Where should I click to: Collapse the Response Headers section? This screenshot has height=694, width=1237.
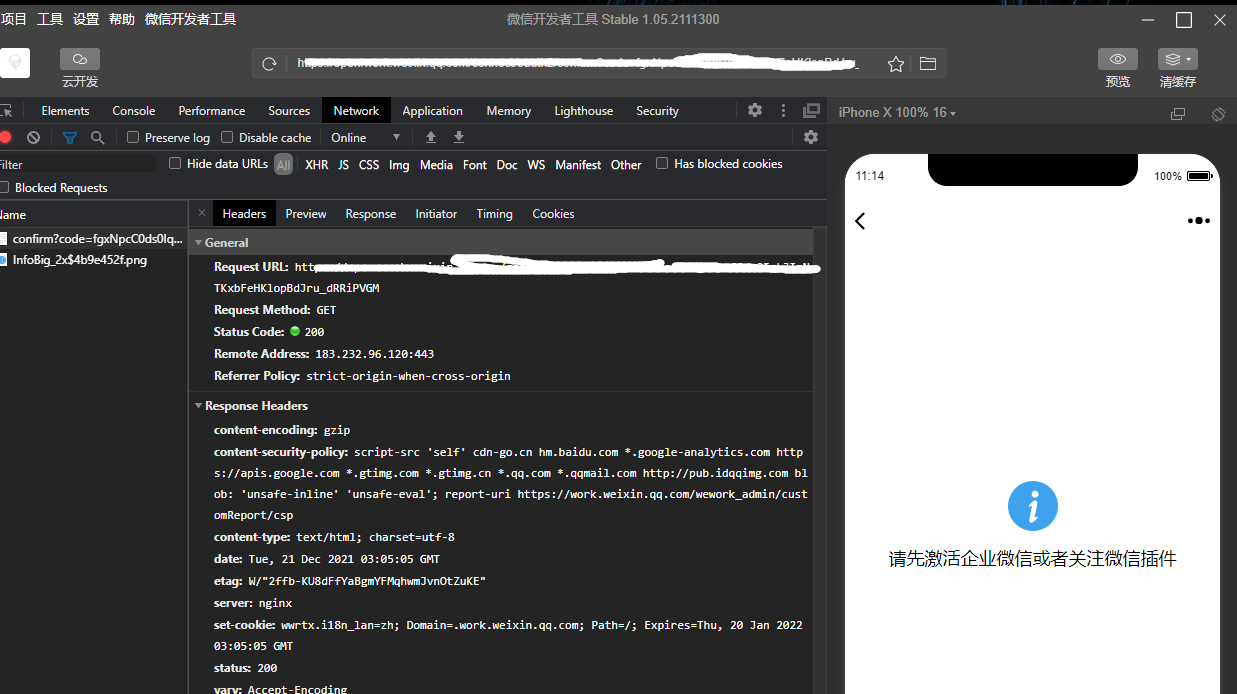click(x=198, y=406)
